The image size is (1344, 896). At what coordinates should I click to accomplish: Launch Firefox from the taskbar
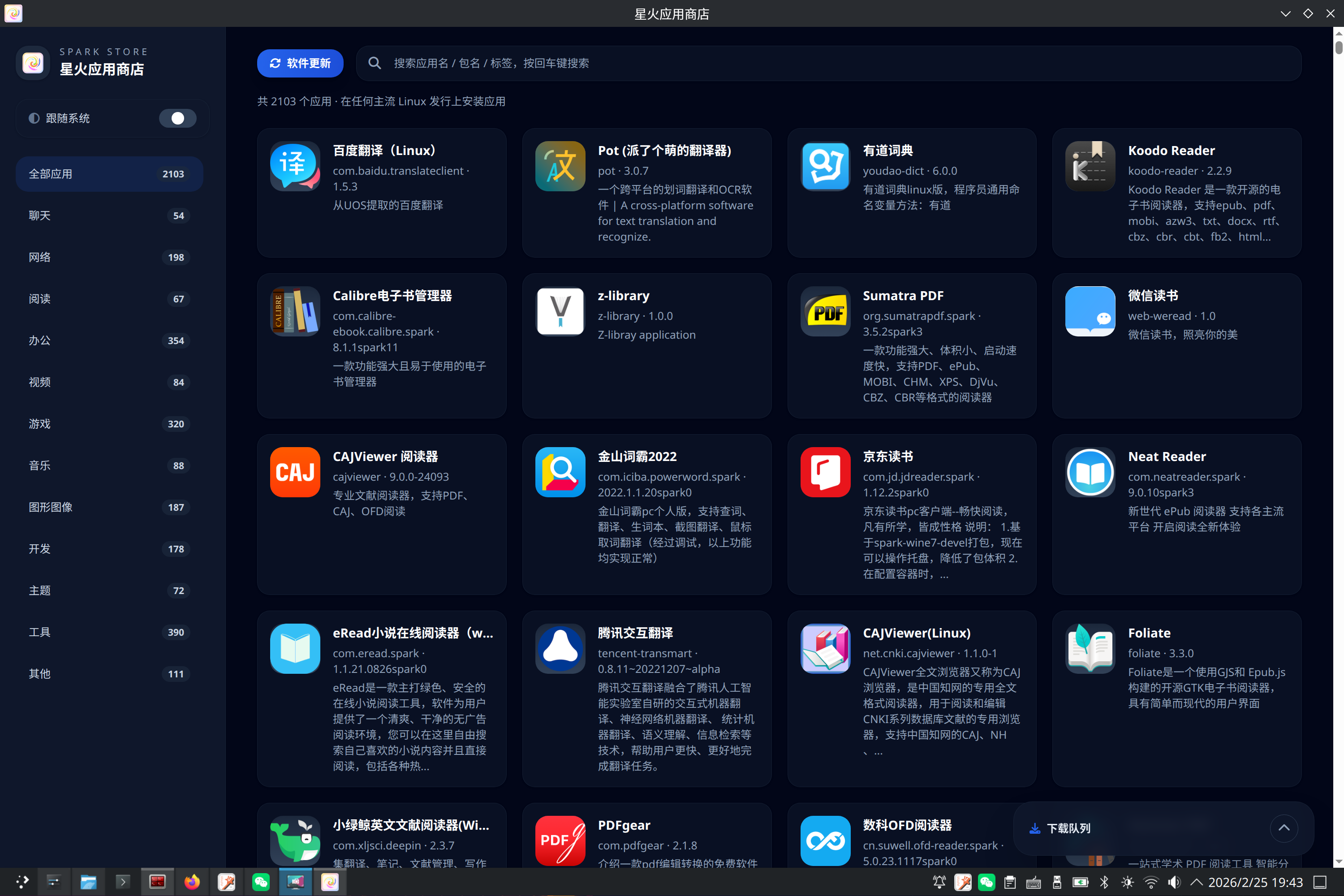click(x=191, y=882)
